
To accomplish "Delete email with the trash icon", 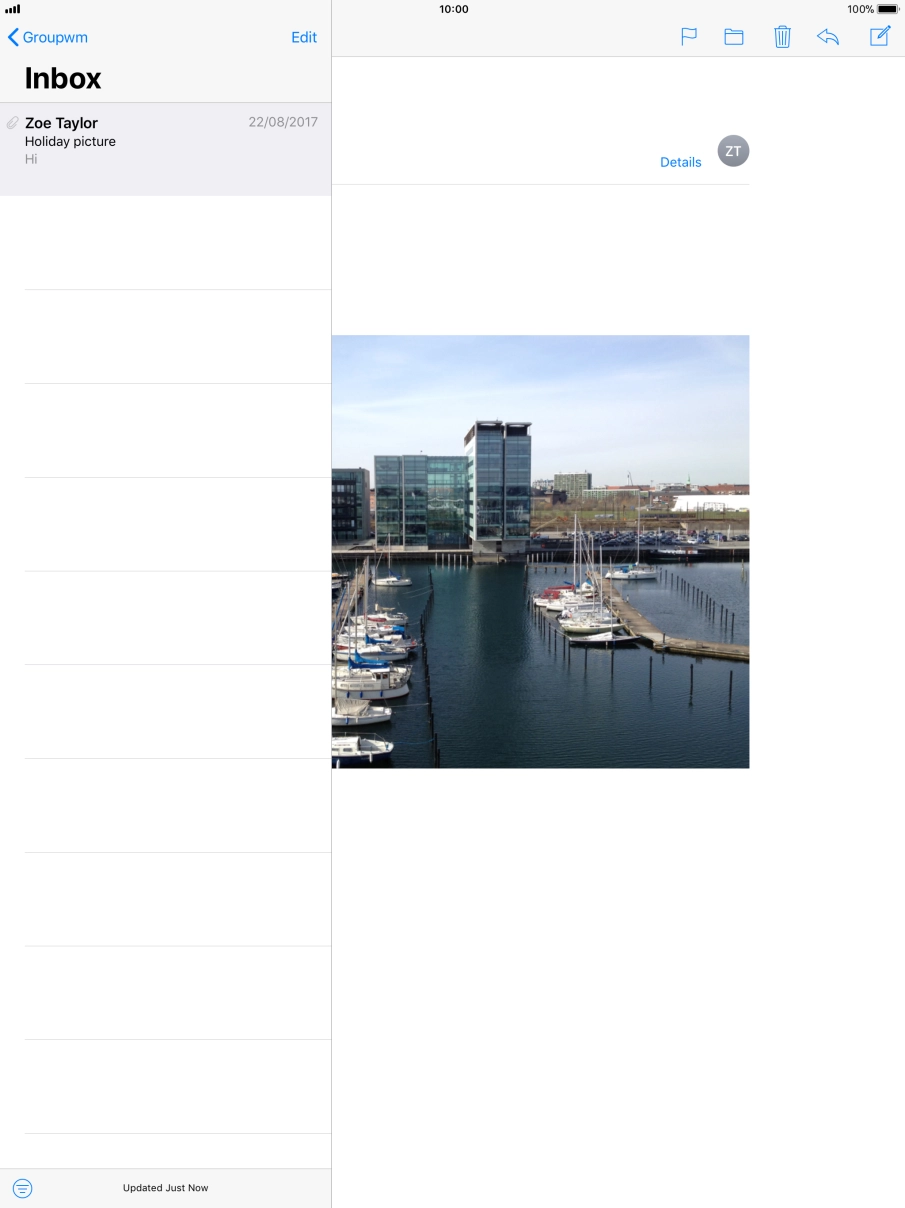I will click(782, 37).
